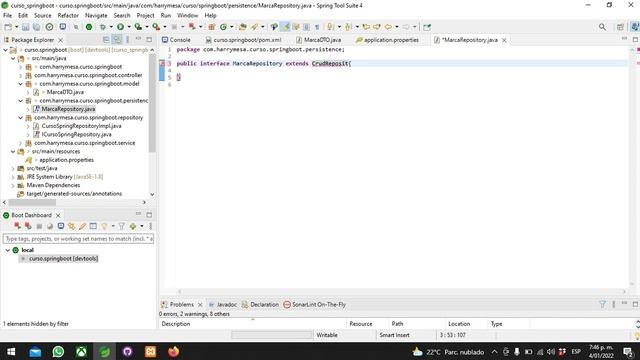Collapse the src/main/java folder

click(13, 58)
